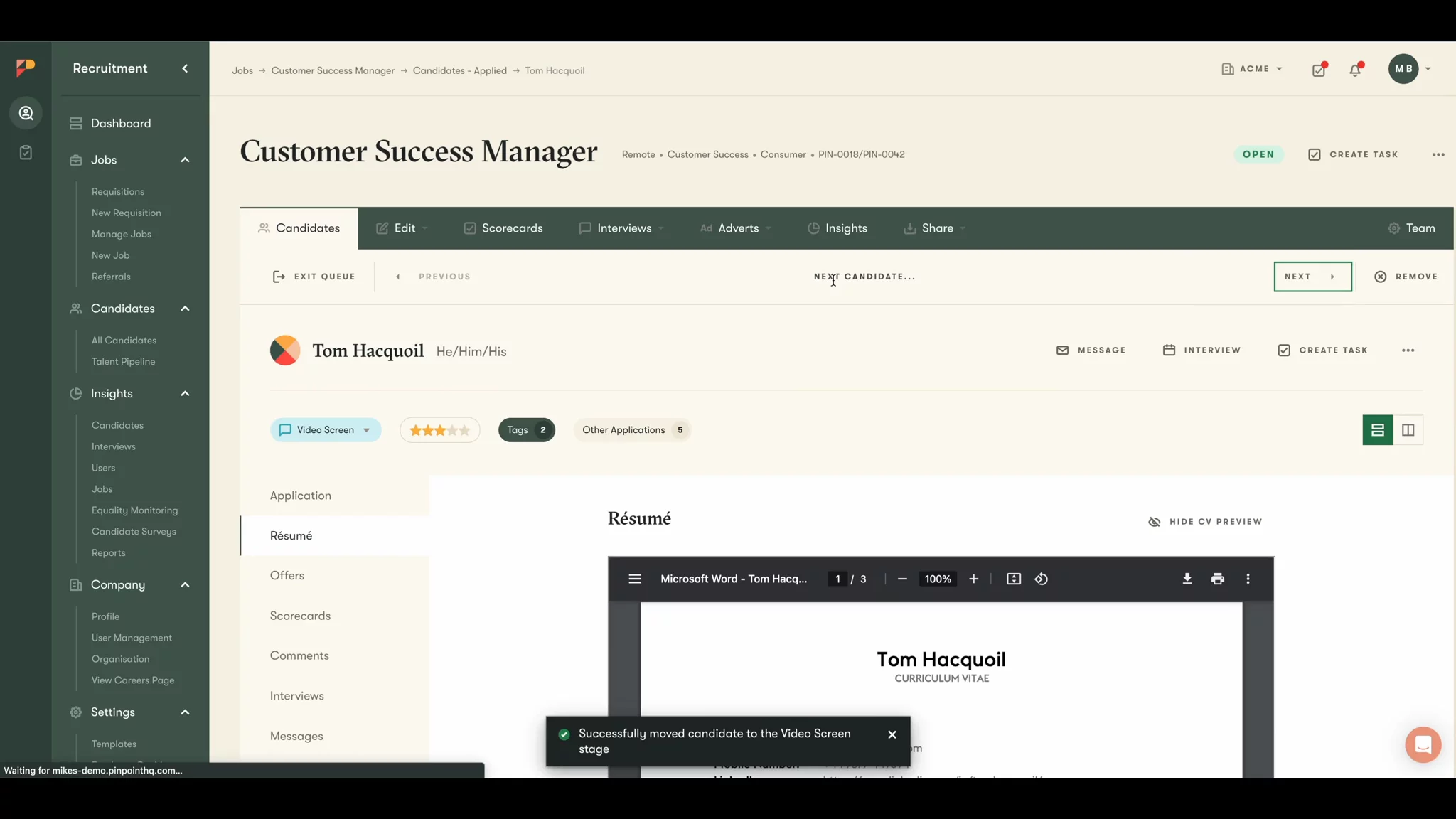Click the tasks icon with red dot
Screen dimensions: 1456x819
[1319, 70]
